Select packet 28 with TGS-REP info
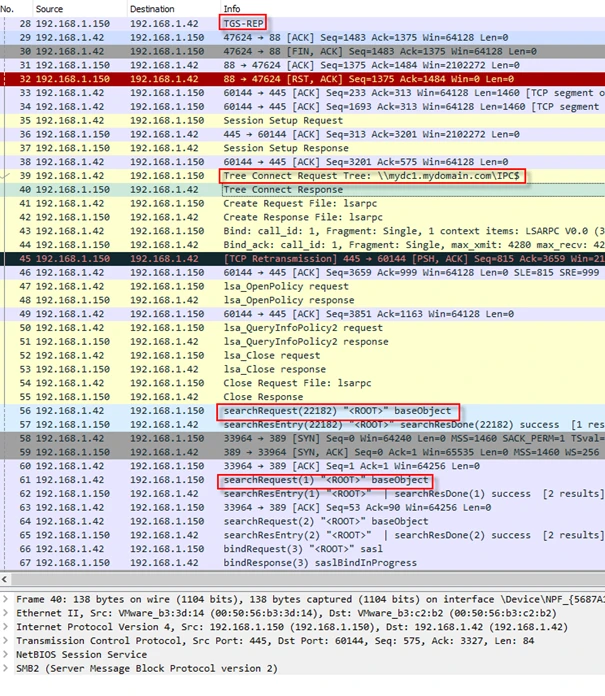Viewport: 605px width, 696px height. point(300,22)
